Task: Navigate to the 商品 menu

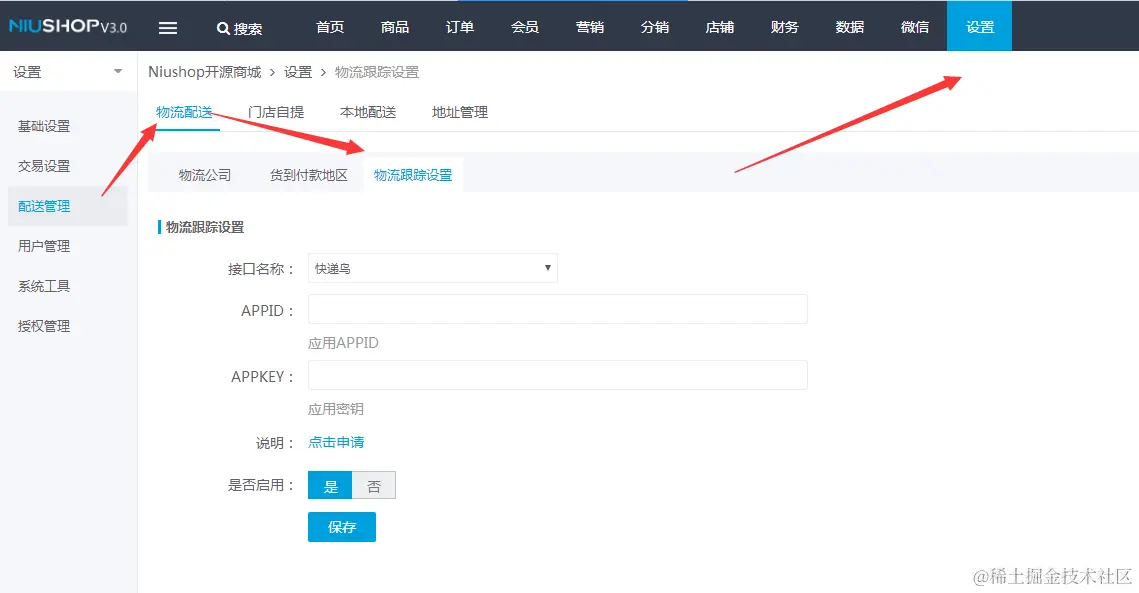Action: click(x=394, y=26)
